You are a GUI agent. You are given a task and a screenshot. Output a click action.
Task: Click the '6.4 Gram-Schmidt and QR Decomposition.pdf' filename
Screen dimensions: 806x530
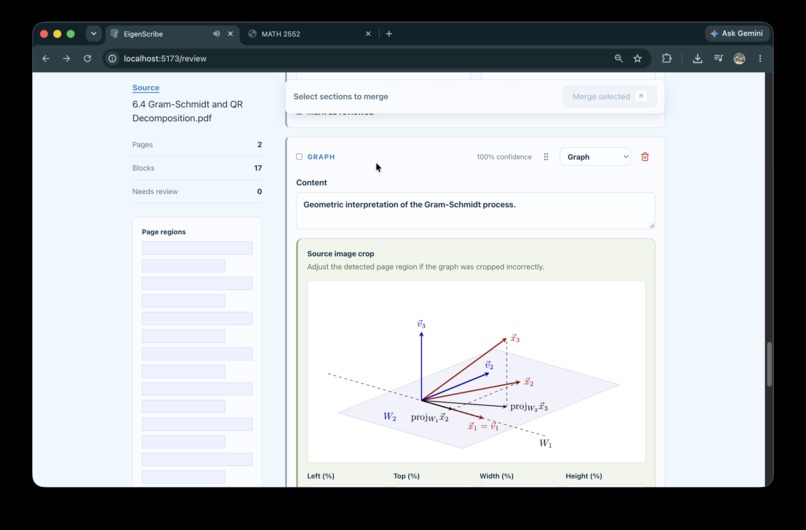pyautogui.click(x=188, y=111)
